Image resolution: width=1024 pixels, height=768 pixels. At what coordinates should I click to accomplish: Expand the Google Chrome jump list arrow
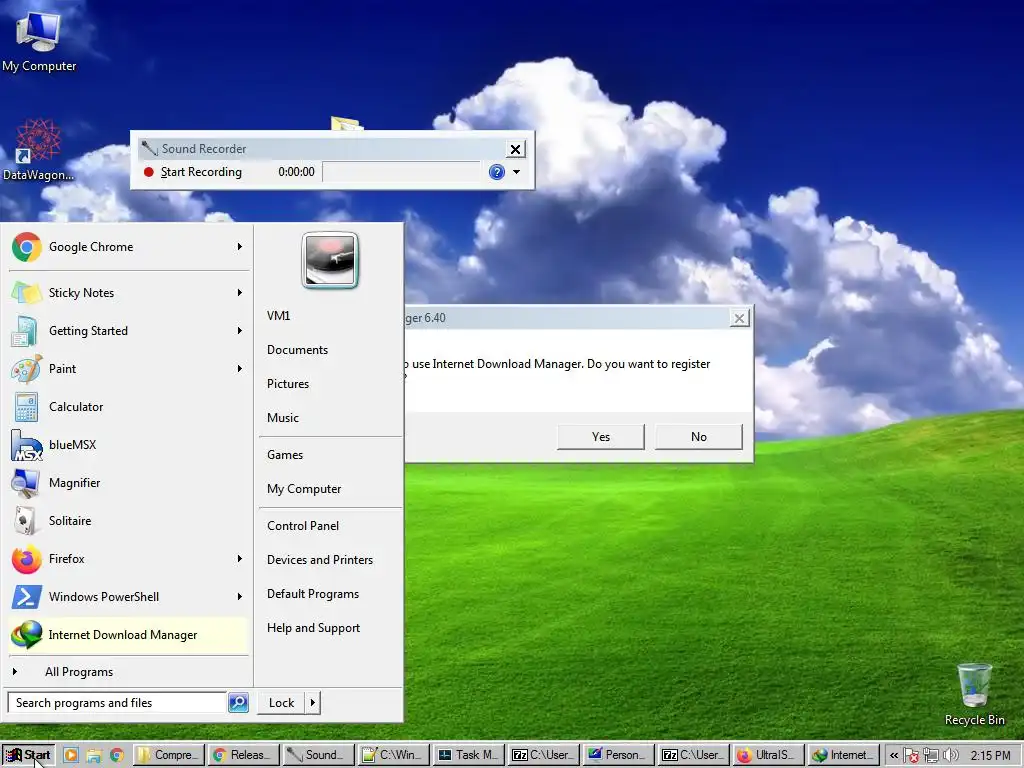[240, 247]
